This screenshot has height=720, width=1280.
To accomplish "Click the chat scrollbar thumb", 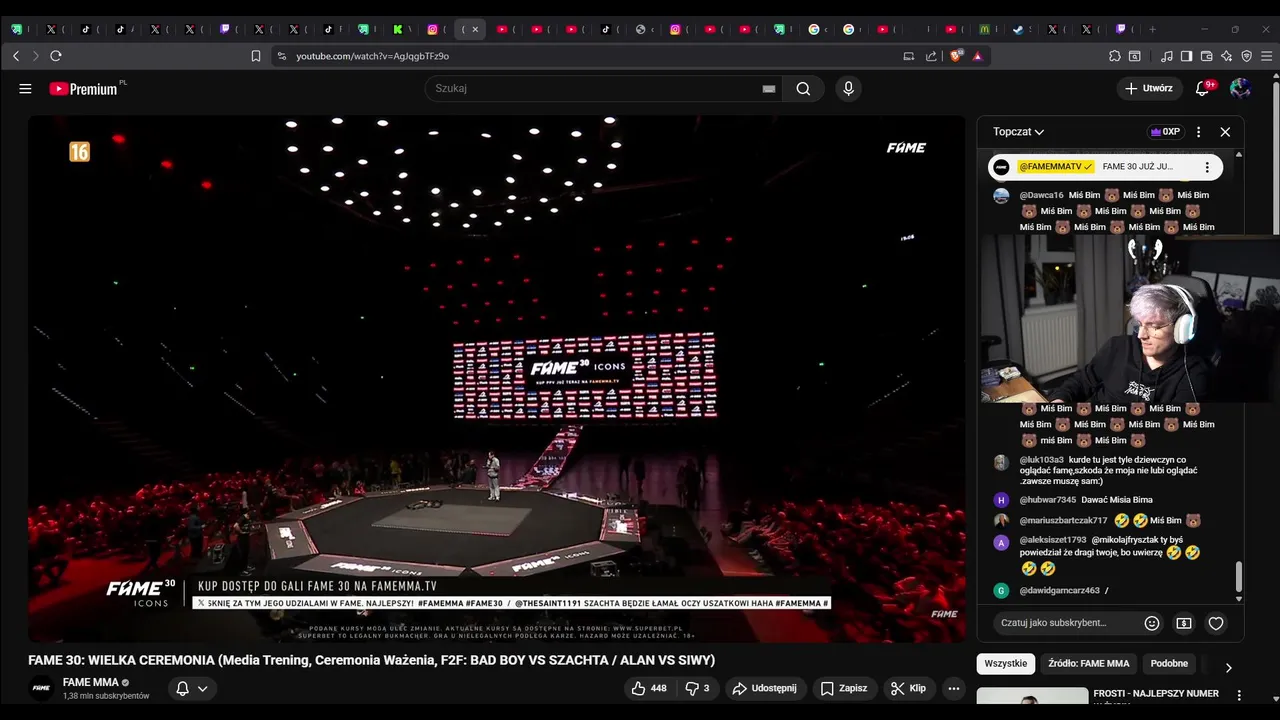I will pyautogui.click(x=1239, y=576).
